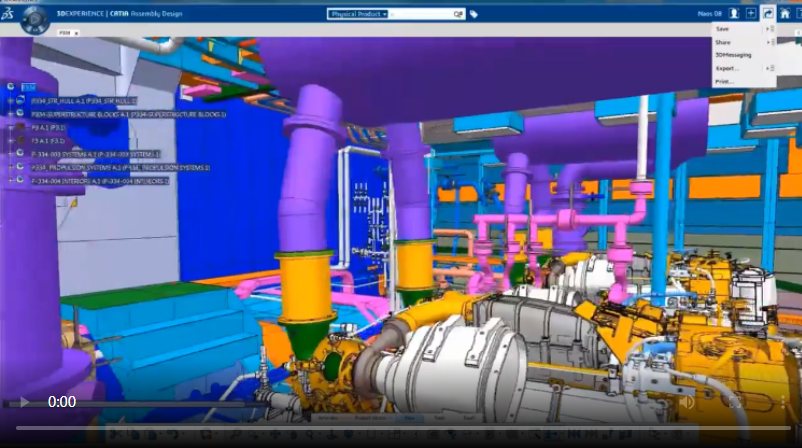Select the Share menu entry
Viewport: 802px width, 448px height.
[723, 42]
